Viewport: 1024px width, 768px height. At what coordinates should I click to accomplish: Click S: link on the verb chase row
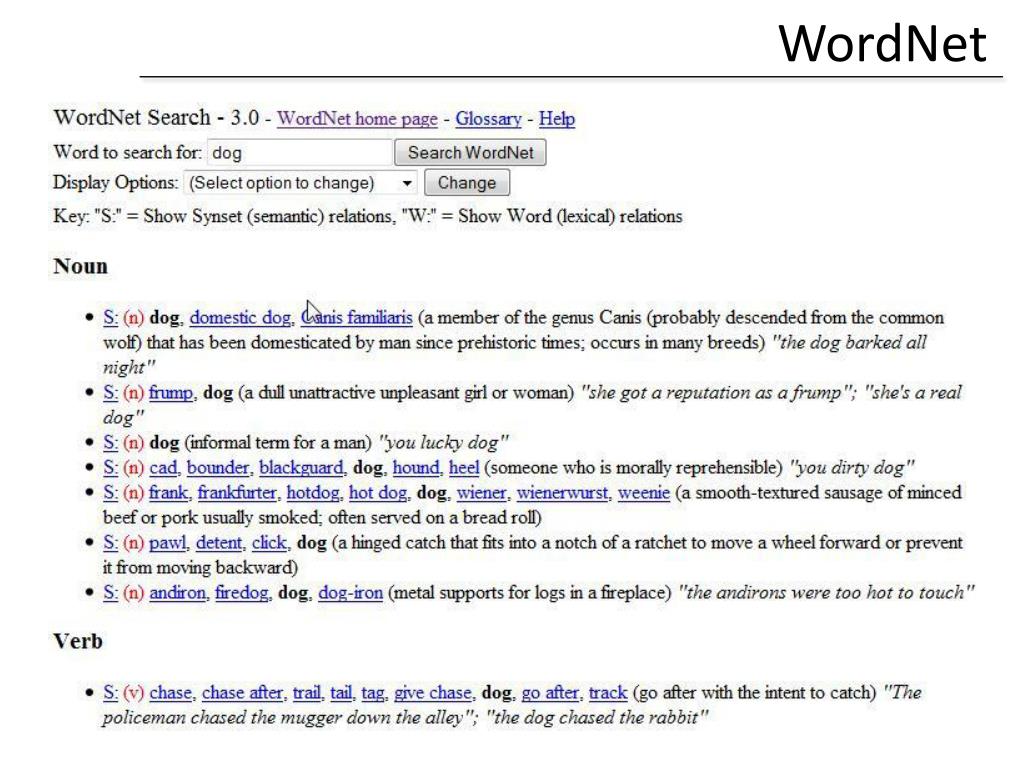pos(110,693)
